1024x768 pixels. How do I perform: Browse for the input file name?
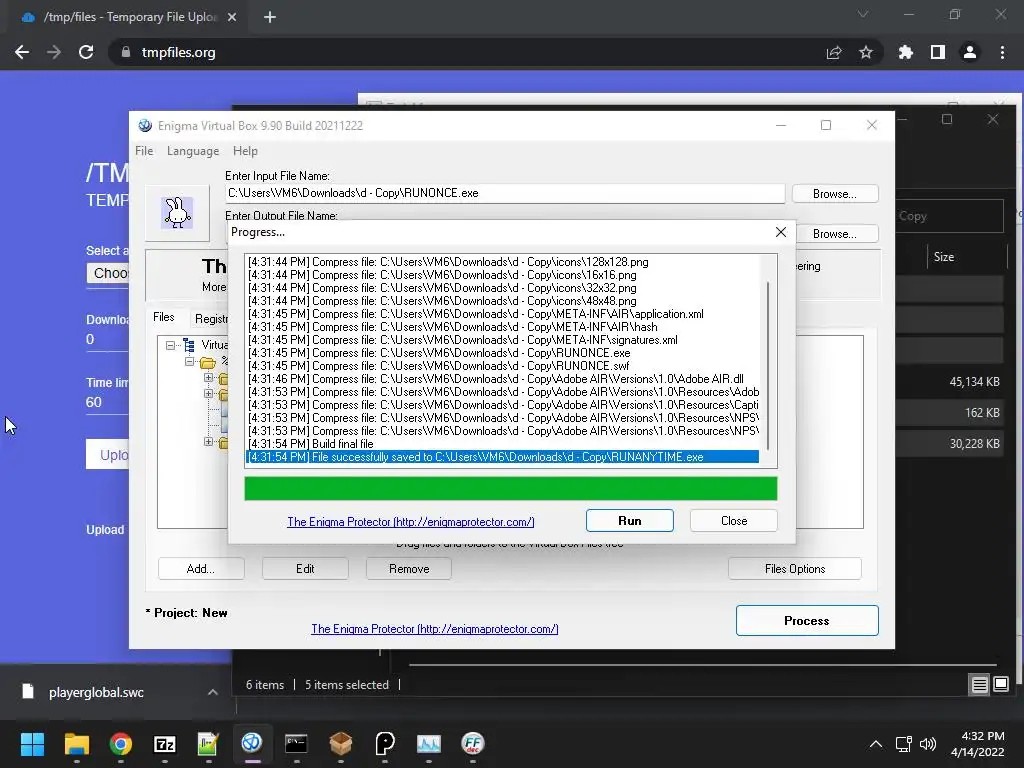835,194
